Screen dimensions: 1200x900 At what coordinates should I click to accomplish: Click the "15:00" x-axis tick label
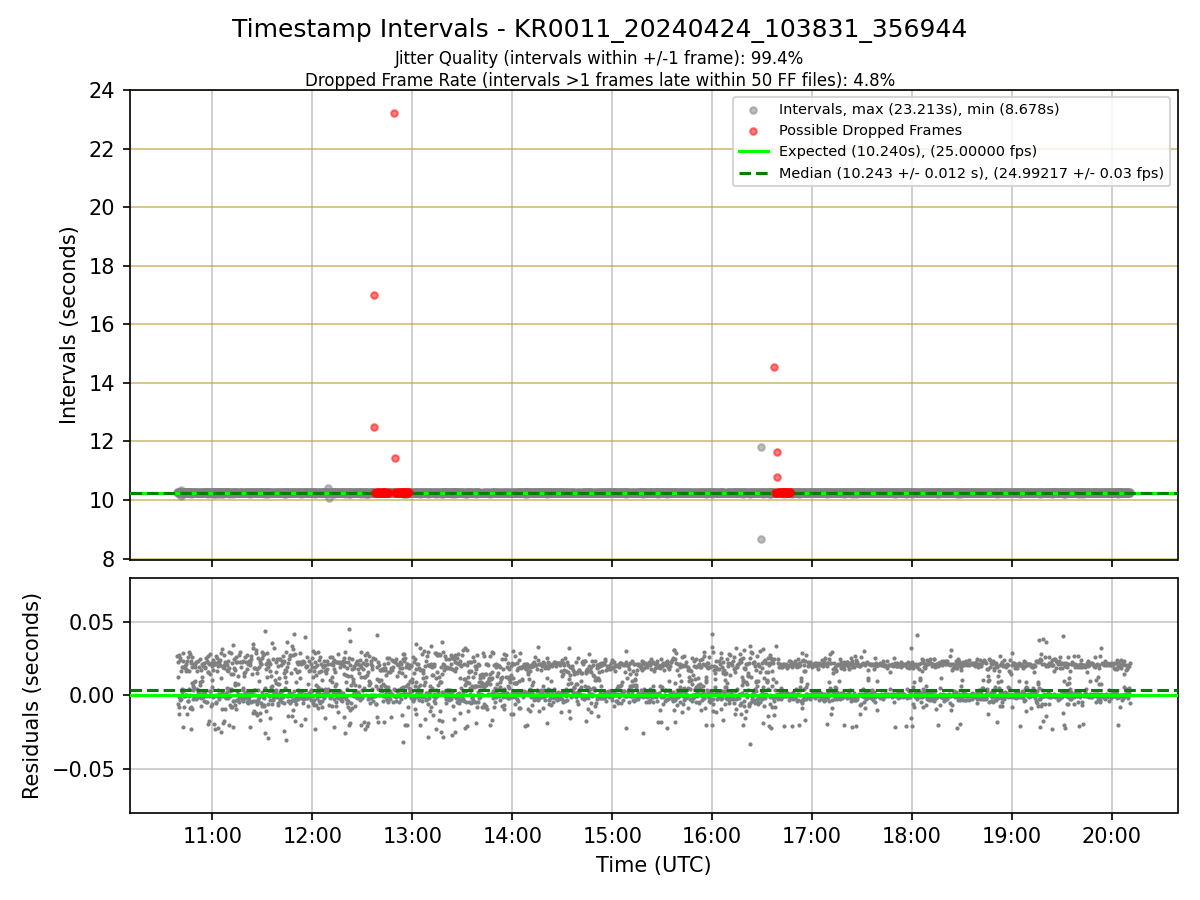(x=612, y=835)
